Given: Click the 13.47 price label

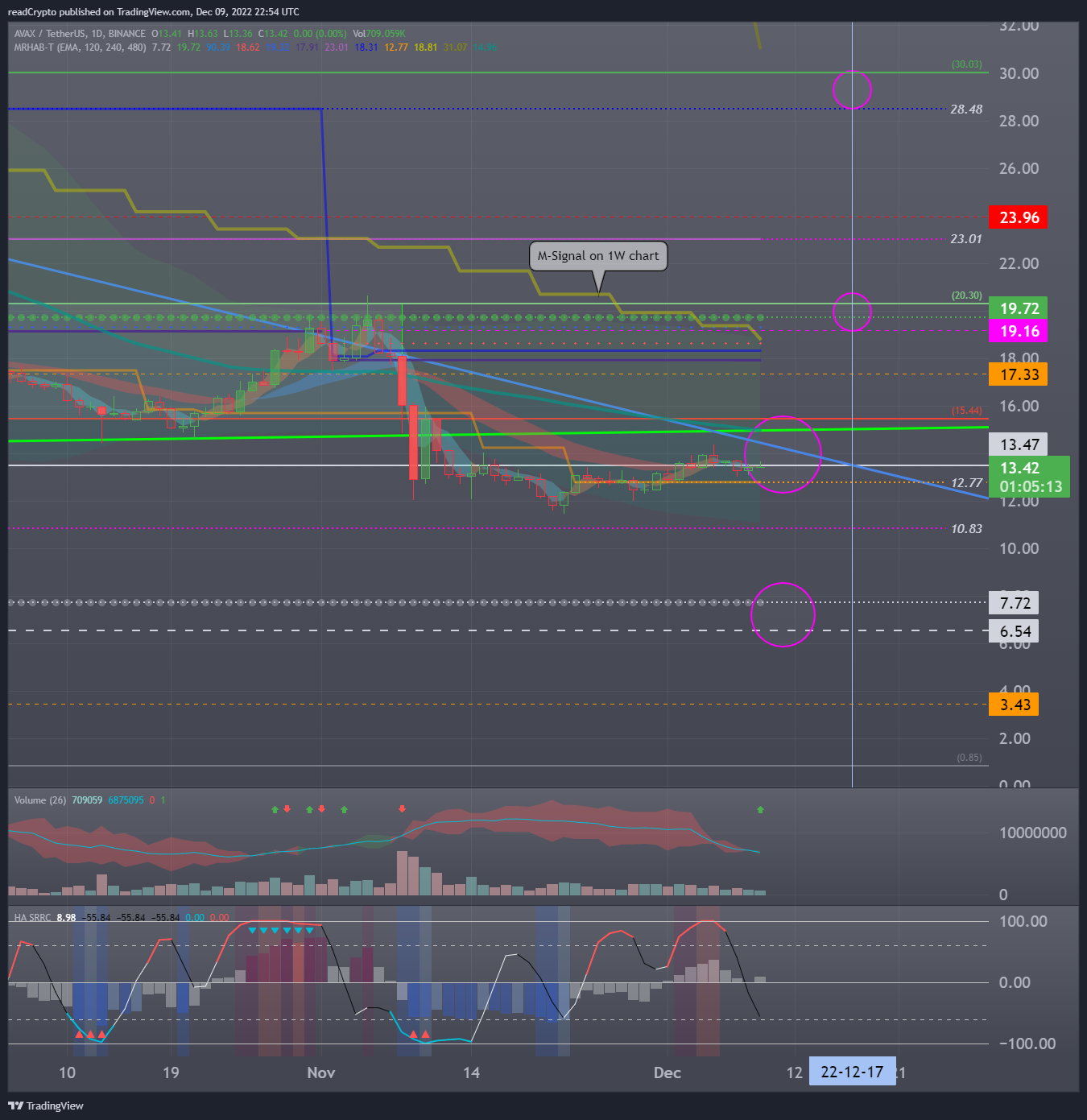Looking at the screenshot, I should [1019, 444].
